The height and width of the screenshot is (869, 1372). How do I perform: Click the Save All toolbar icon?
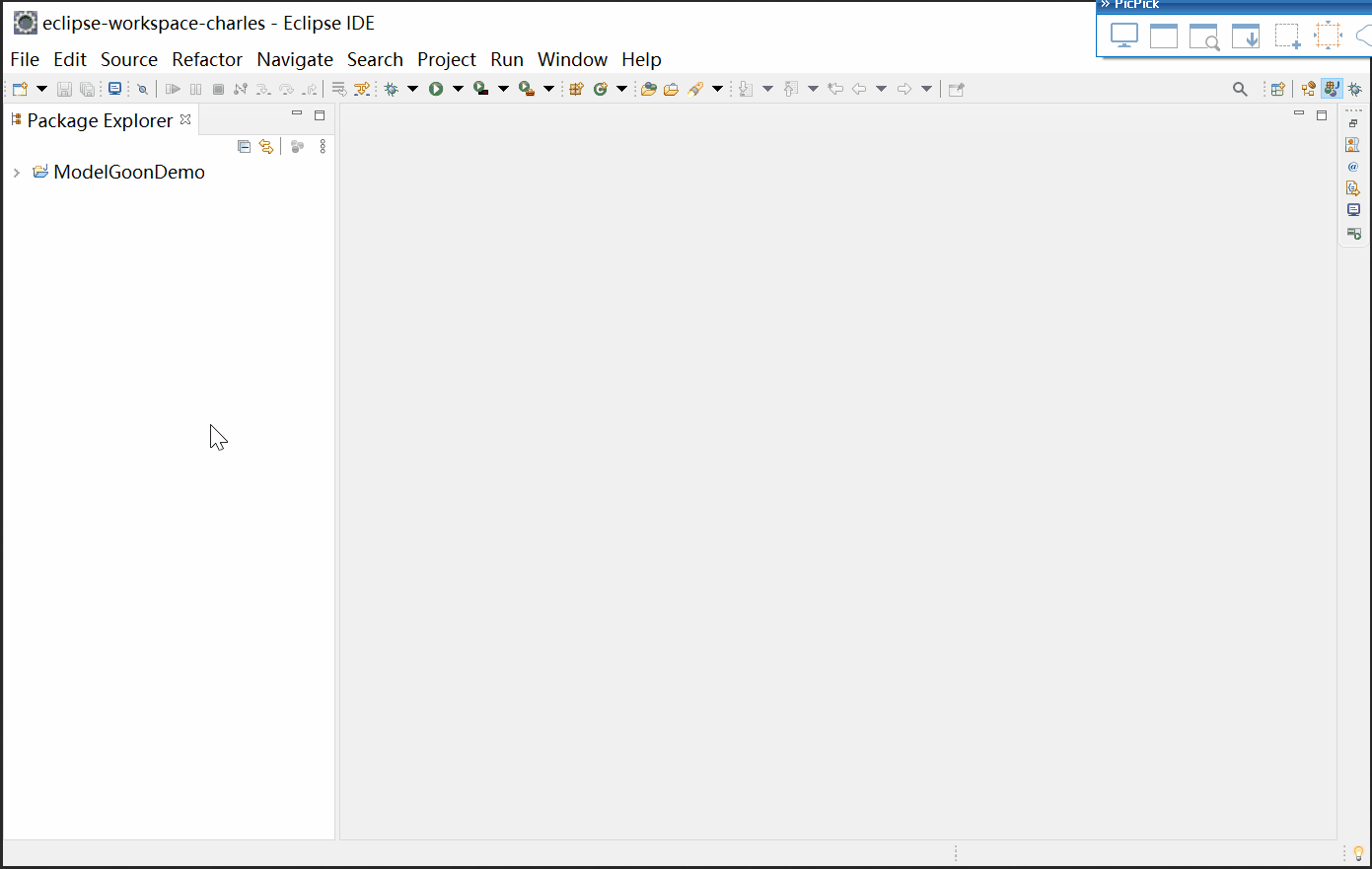point(87,89)
